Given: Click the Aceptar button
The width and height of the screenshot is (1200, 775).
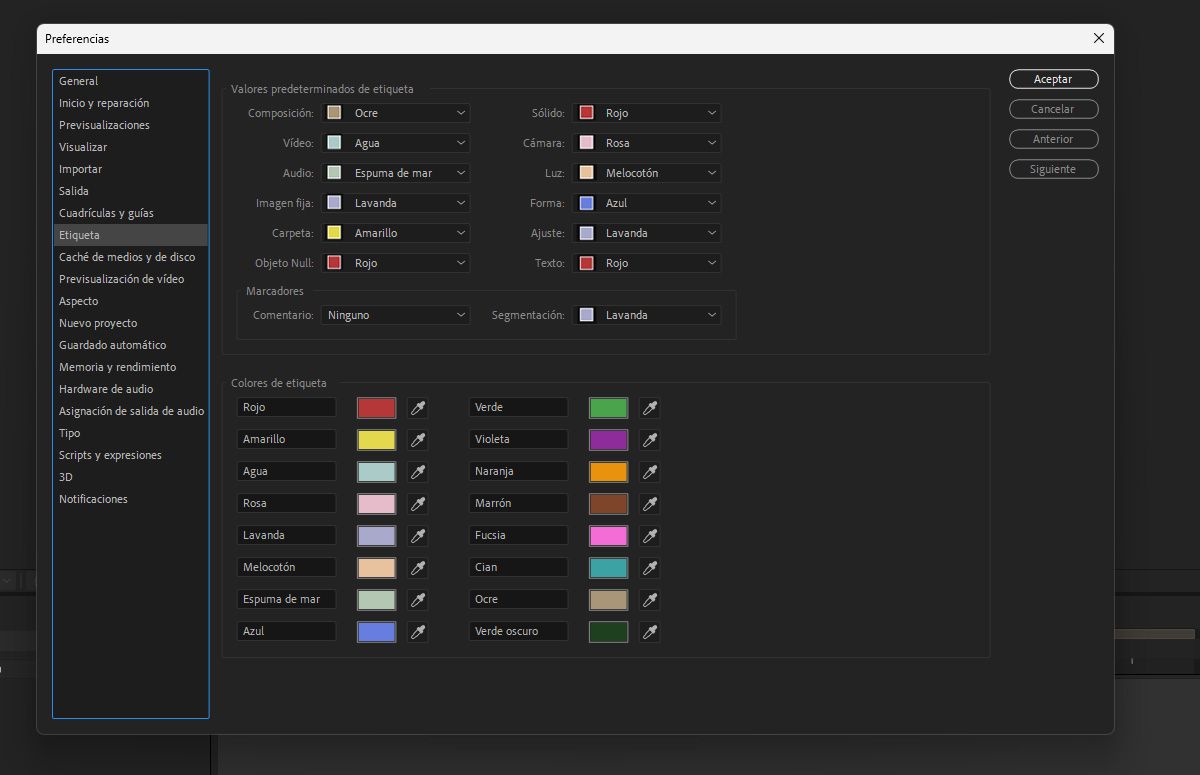Looking at the screenshot, I should coord(1053,79).
